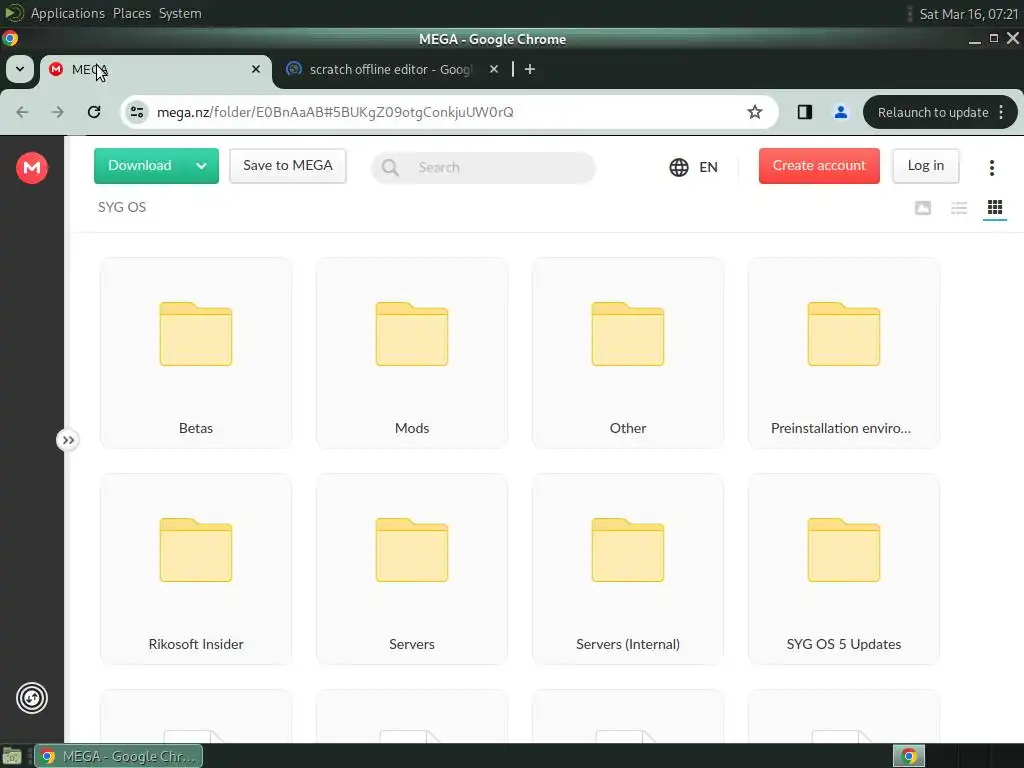
Task: Open a new tab
Action: coord(530,69)
